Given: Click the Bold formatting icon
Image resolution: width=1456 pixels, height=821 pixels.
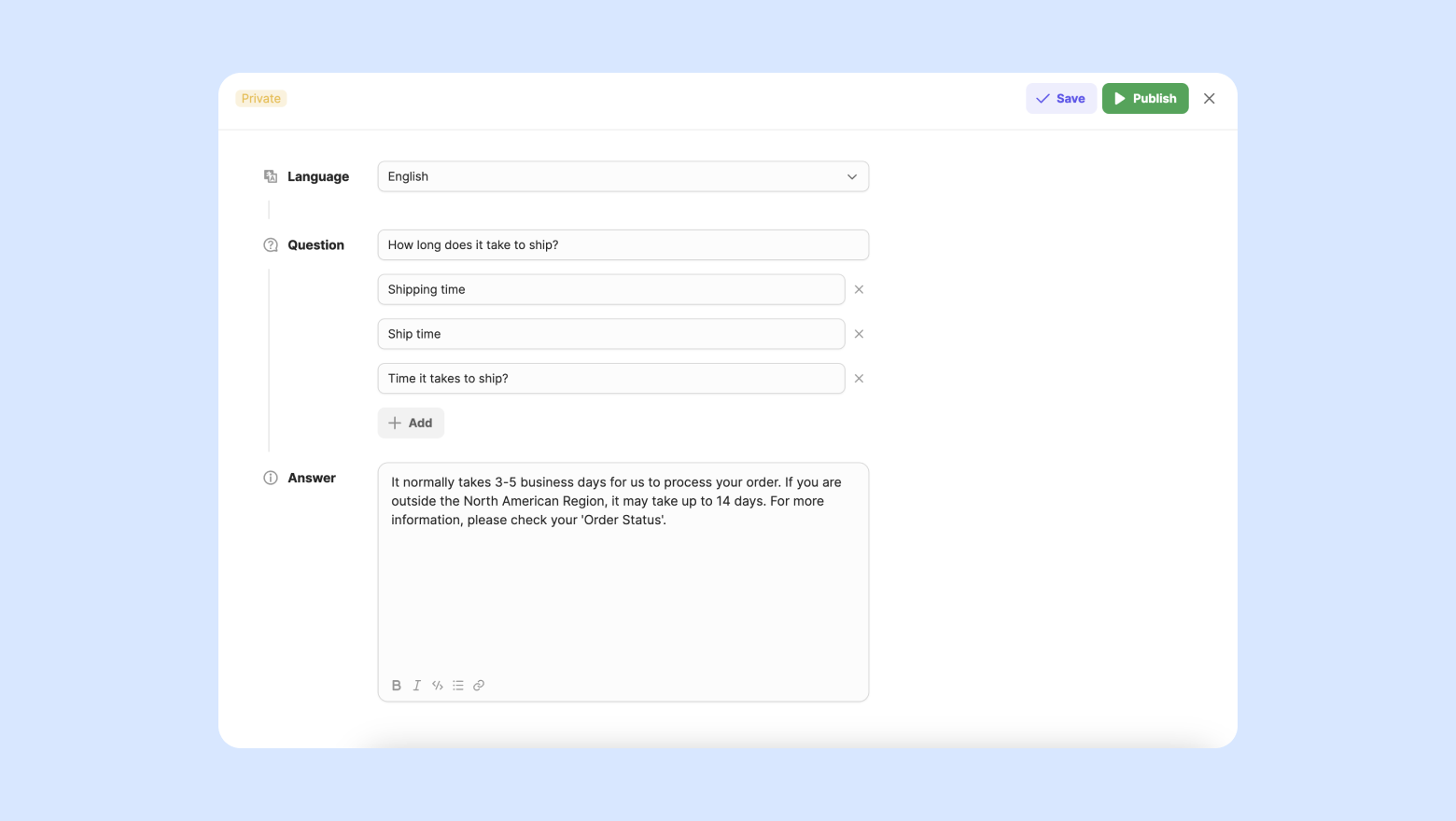Looking at the screenshot, I should [397, 685].
